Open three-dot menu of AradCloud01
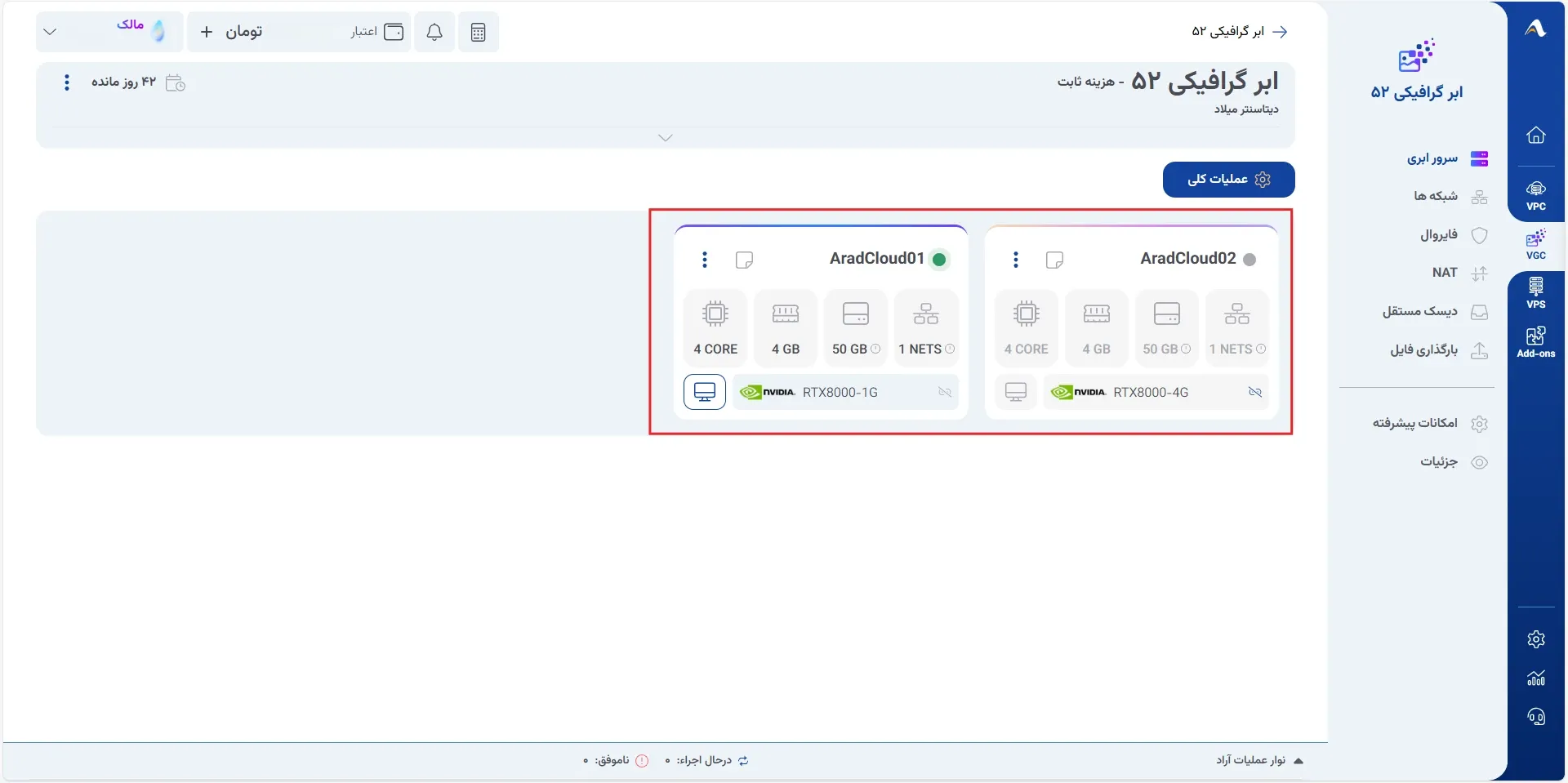This screenshot has width=1568, height=783. tap(705, 260)
